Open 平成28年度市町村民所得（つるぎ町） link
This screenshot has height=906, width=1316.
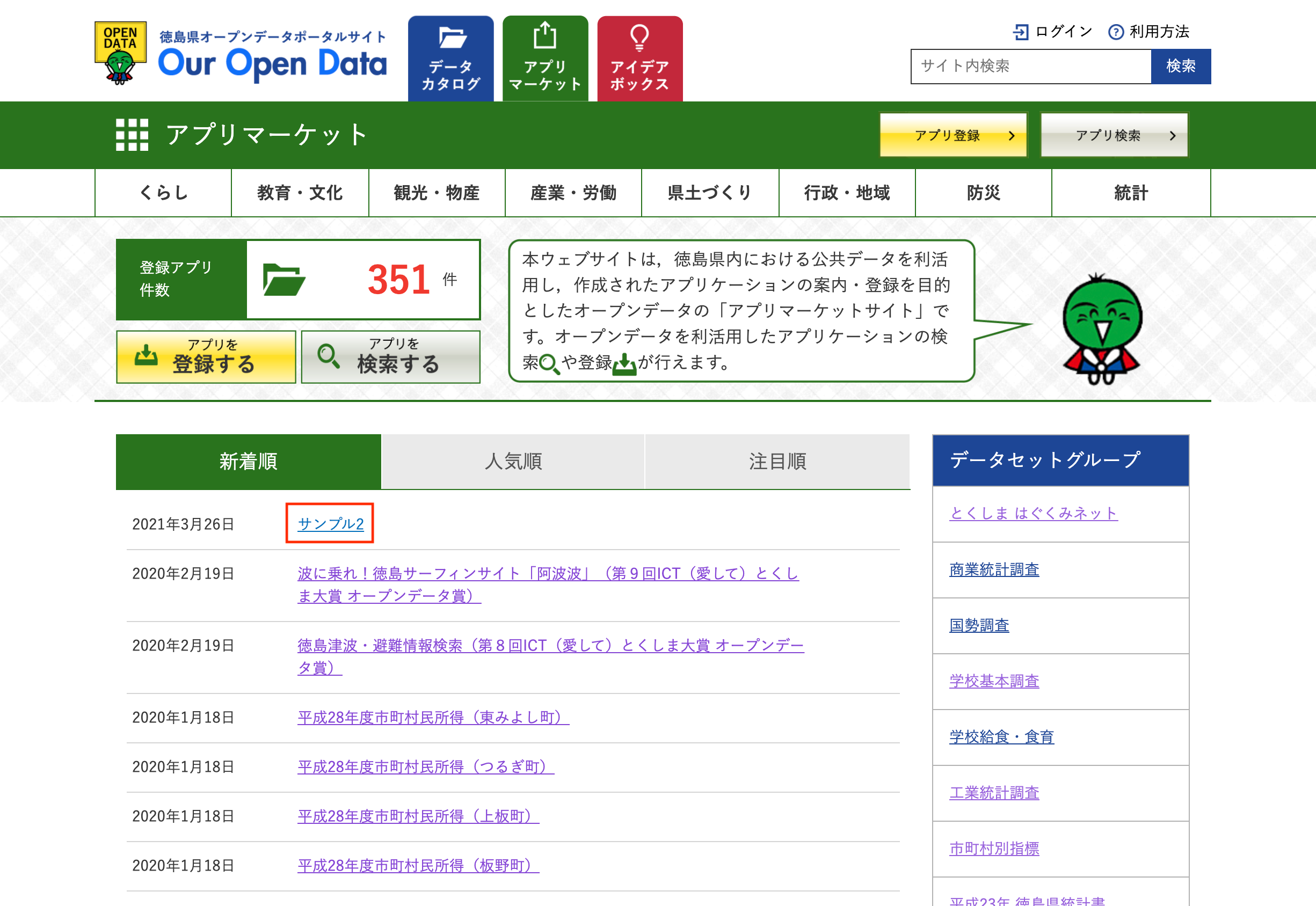[426, 767]
